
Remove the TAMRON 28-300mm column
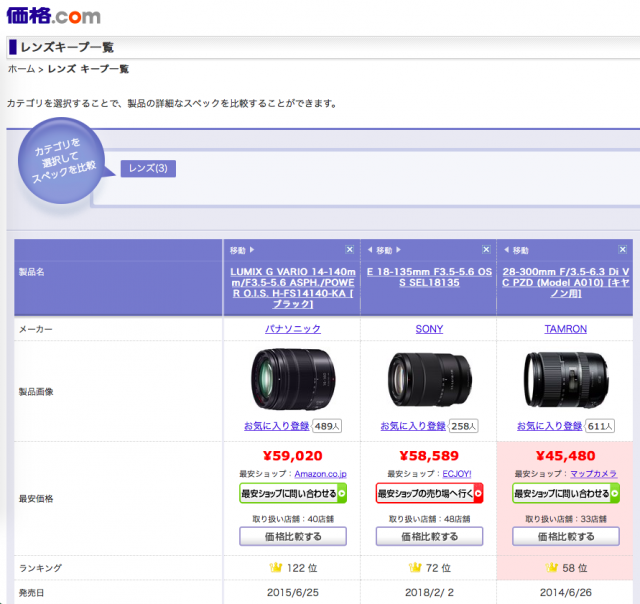[622, 249]
